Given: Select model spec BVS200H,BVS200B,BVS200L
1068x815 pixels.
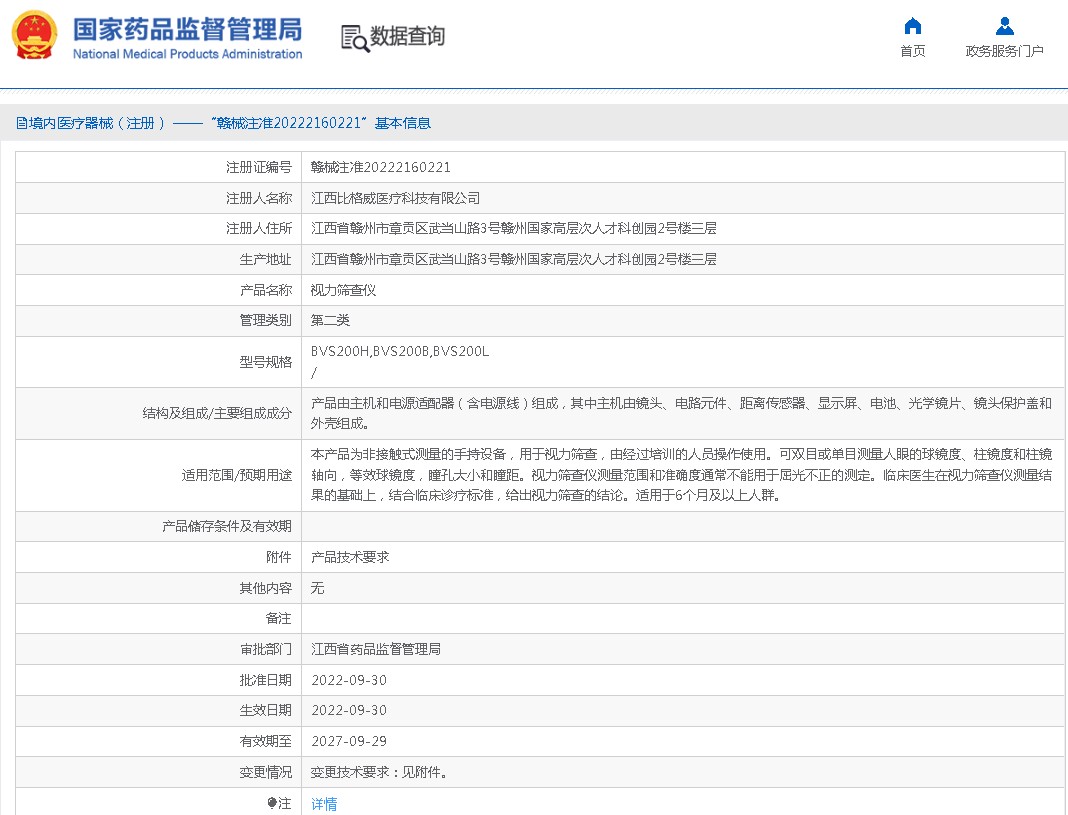Looking at the screenshot, I should 400,351.
